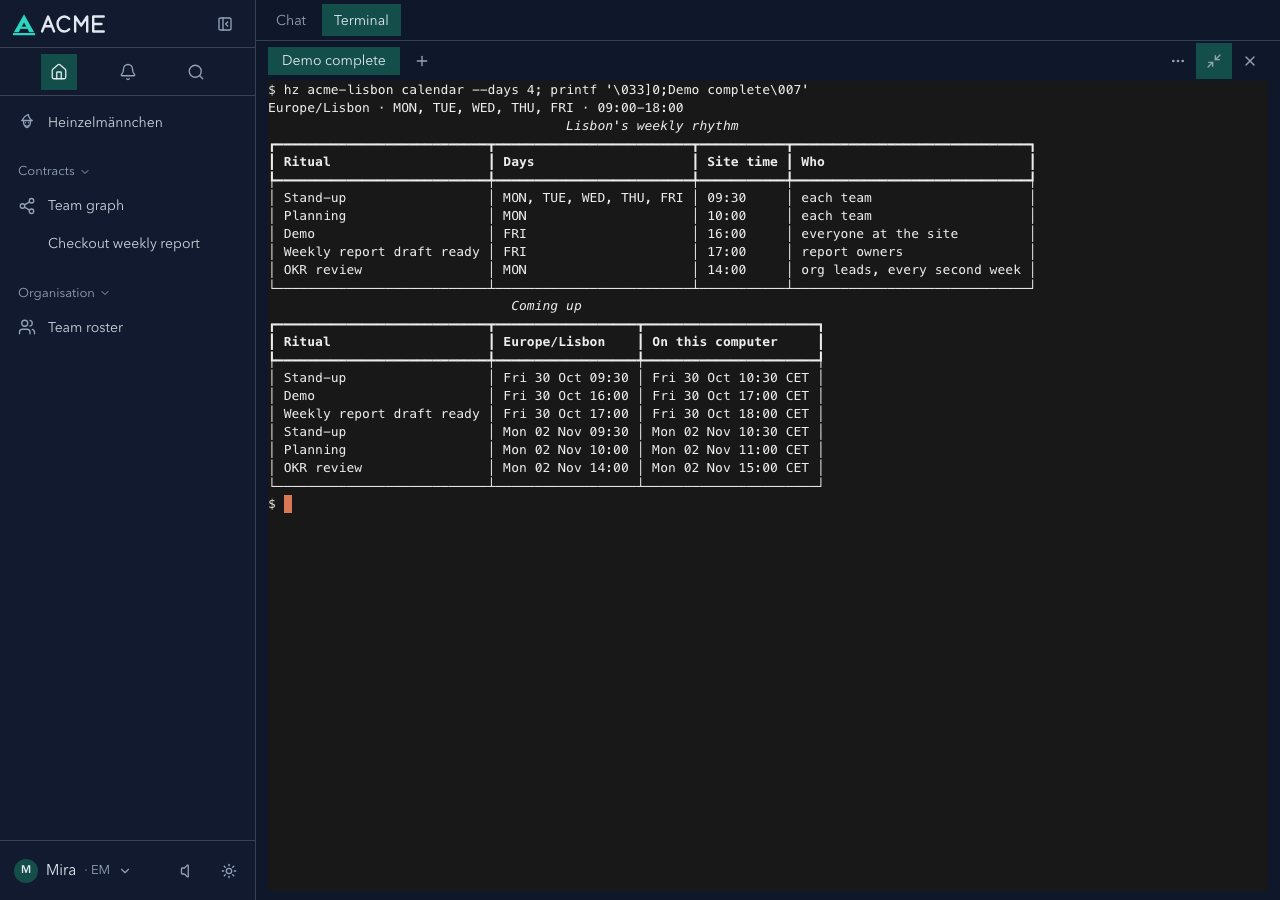
Task: Open the search magnifier icon
Action: [x=196, y=72]
